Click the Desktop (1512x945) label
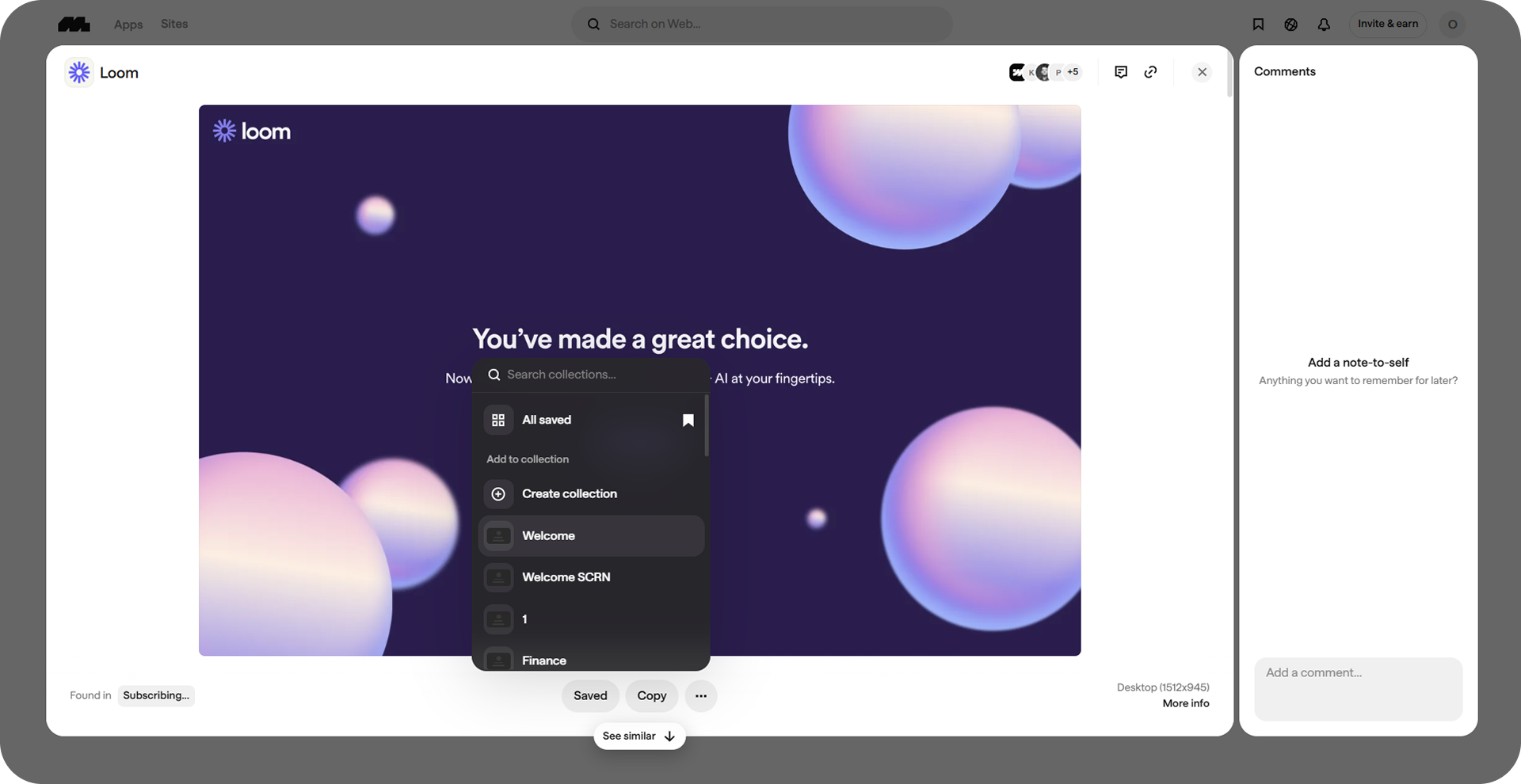The image size is (1521, 784). click(x=1163, y=687)
